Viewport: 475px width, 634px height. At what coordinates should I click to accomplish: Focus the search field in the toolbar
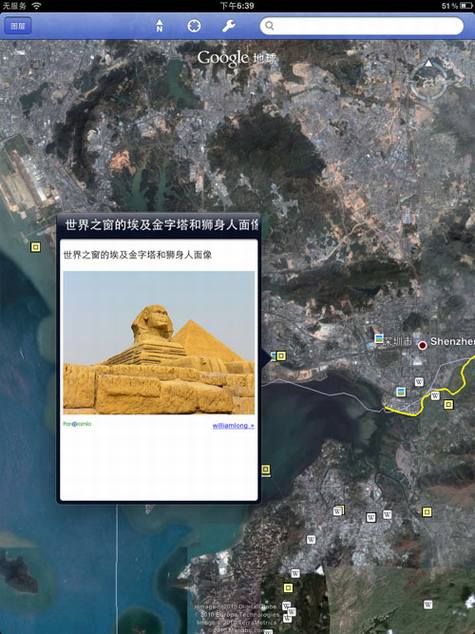tap(361, 26)
